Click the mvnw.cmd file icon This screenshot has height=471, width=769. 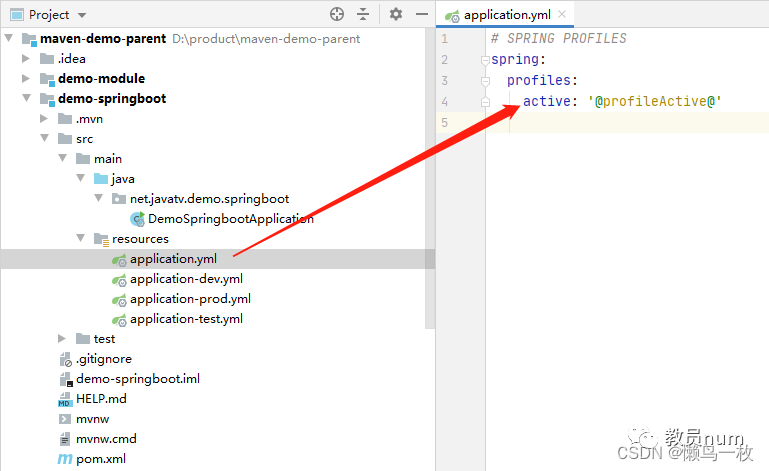(65, 439)
